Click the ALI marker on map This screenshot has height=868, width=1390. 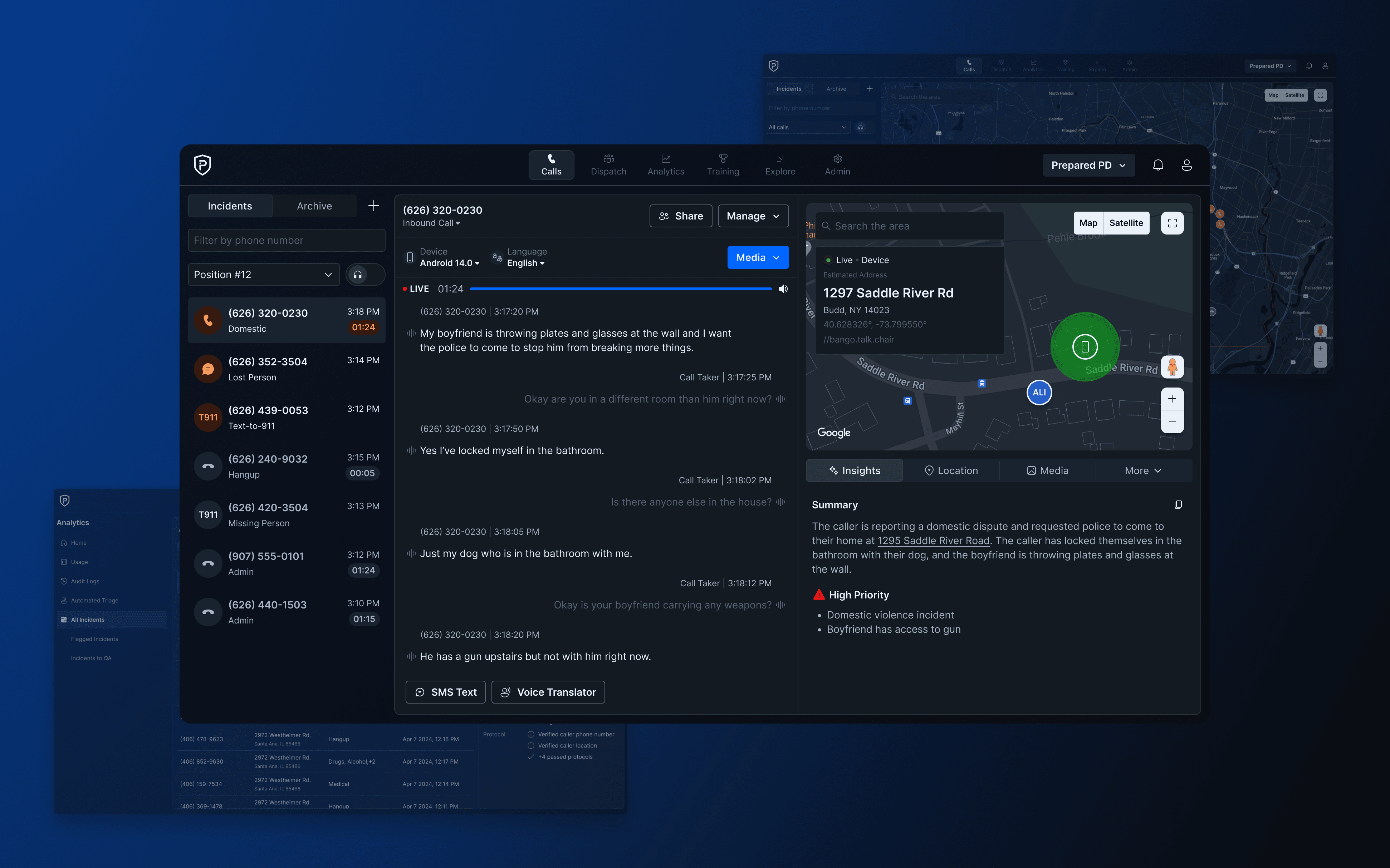click(1039, 393)
